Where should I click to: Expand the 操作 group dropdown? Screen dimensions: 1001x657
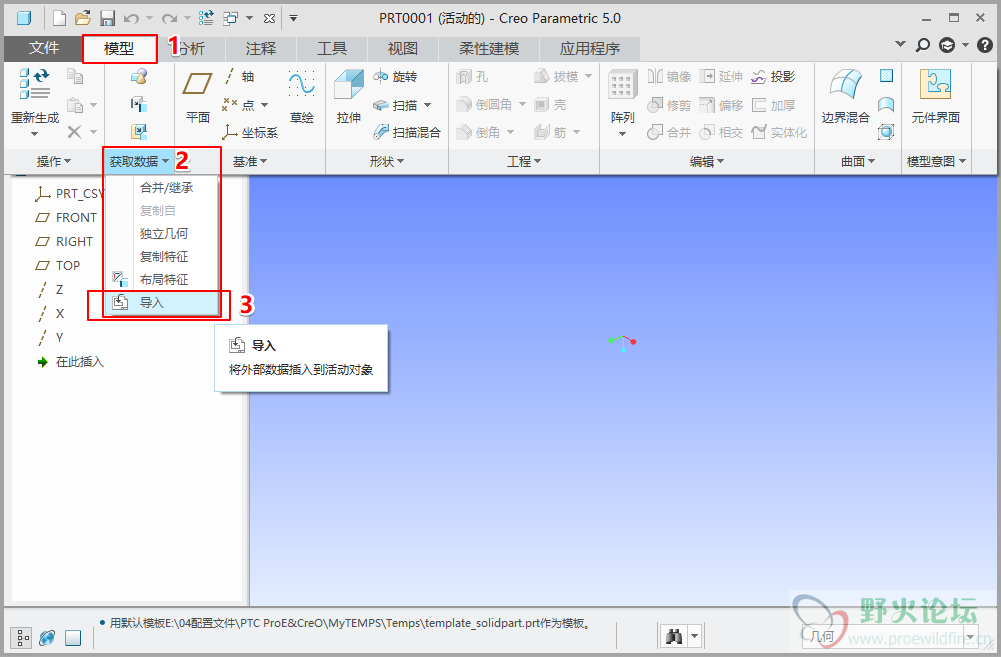pyautogui.click(x=54, y=162)
